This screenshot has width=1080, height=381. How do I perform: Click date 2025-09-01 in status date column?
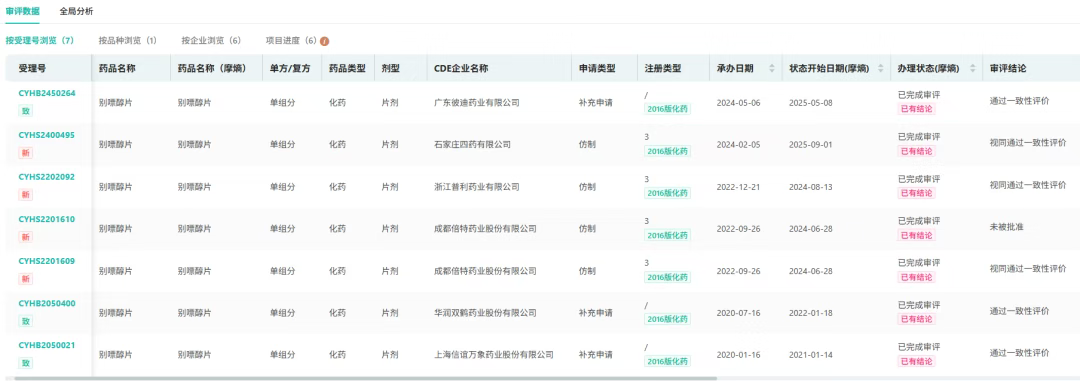click(x=811, y=145)
